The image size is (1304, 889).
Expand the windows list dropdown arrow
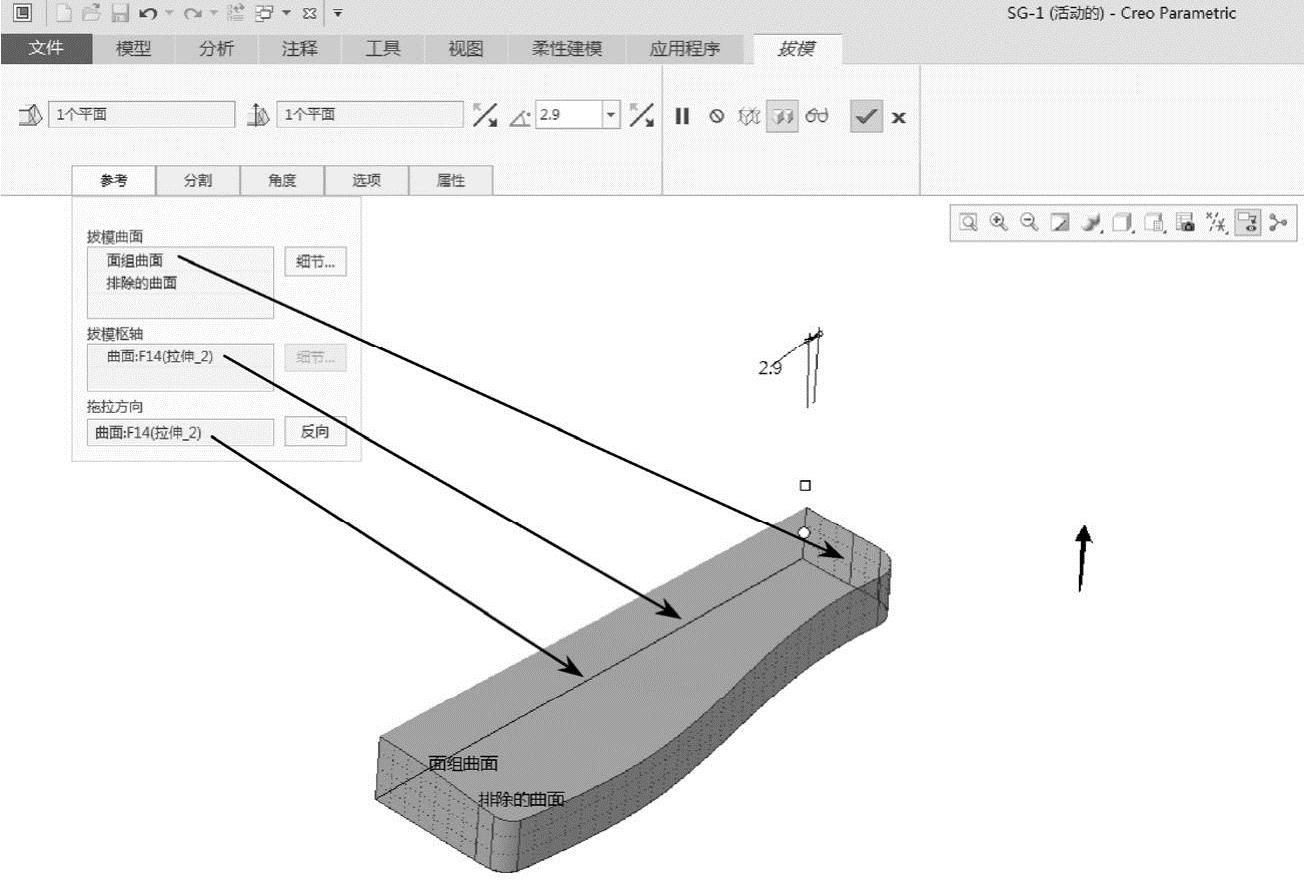pyautogui.click(x=286, y=14)
